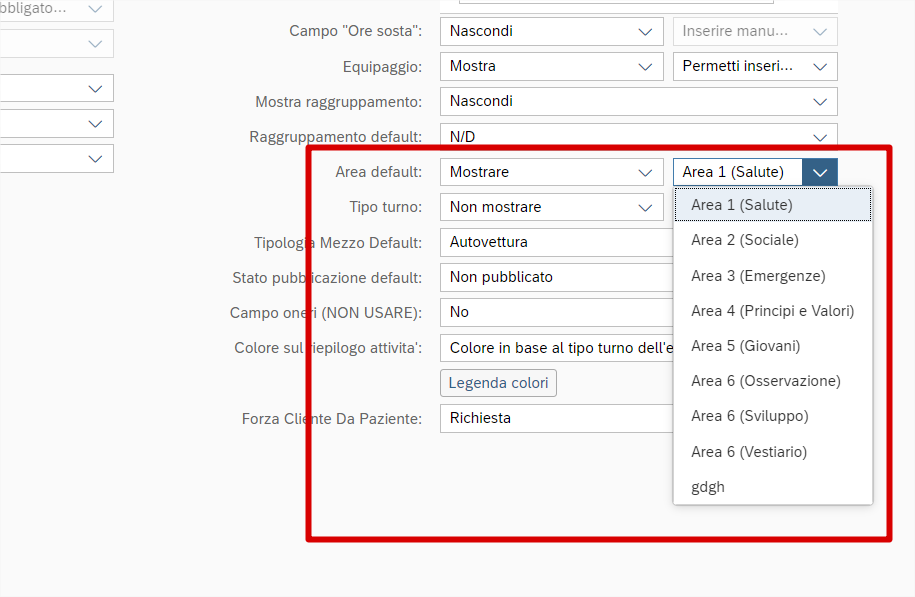Screen dimensions: 915x597
Task: Open Raggruppamento default N/D dropdown
Action: click(638, 137)
